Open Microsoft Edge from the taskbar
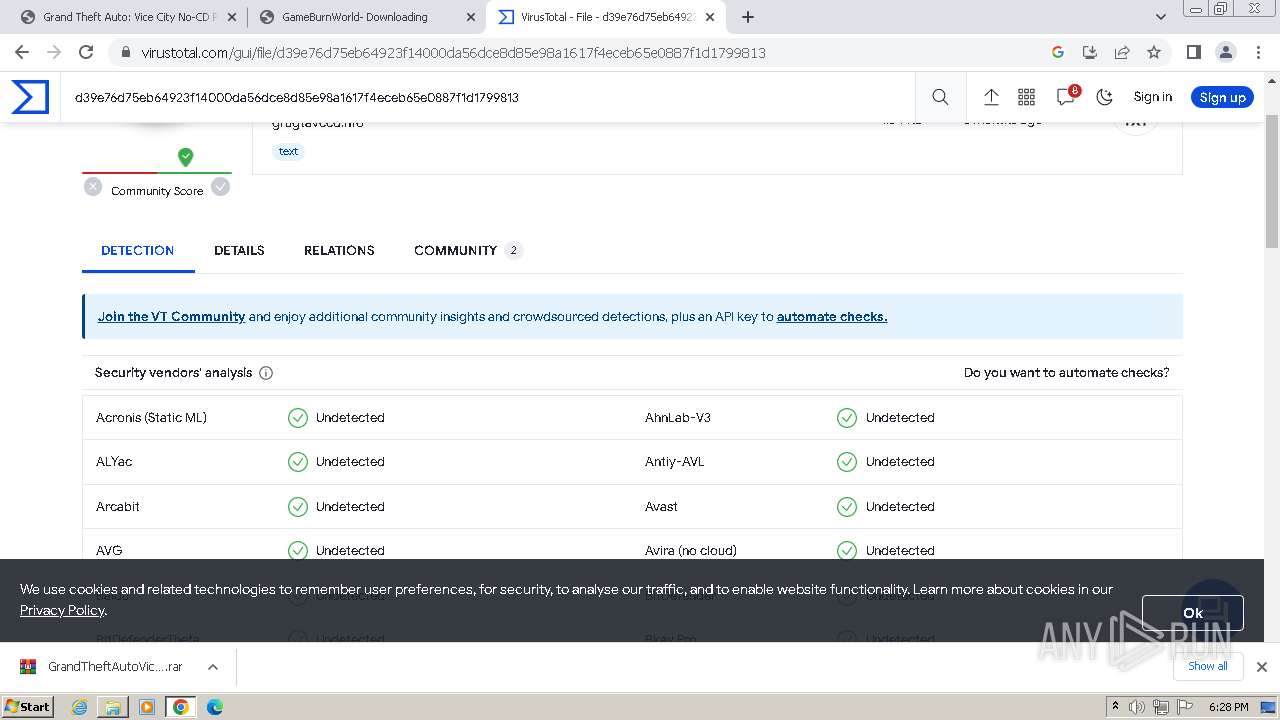Image resolution: width=1280 pixels, height=720 pixels. [215, 706]
